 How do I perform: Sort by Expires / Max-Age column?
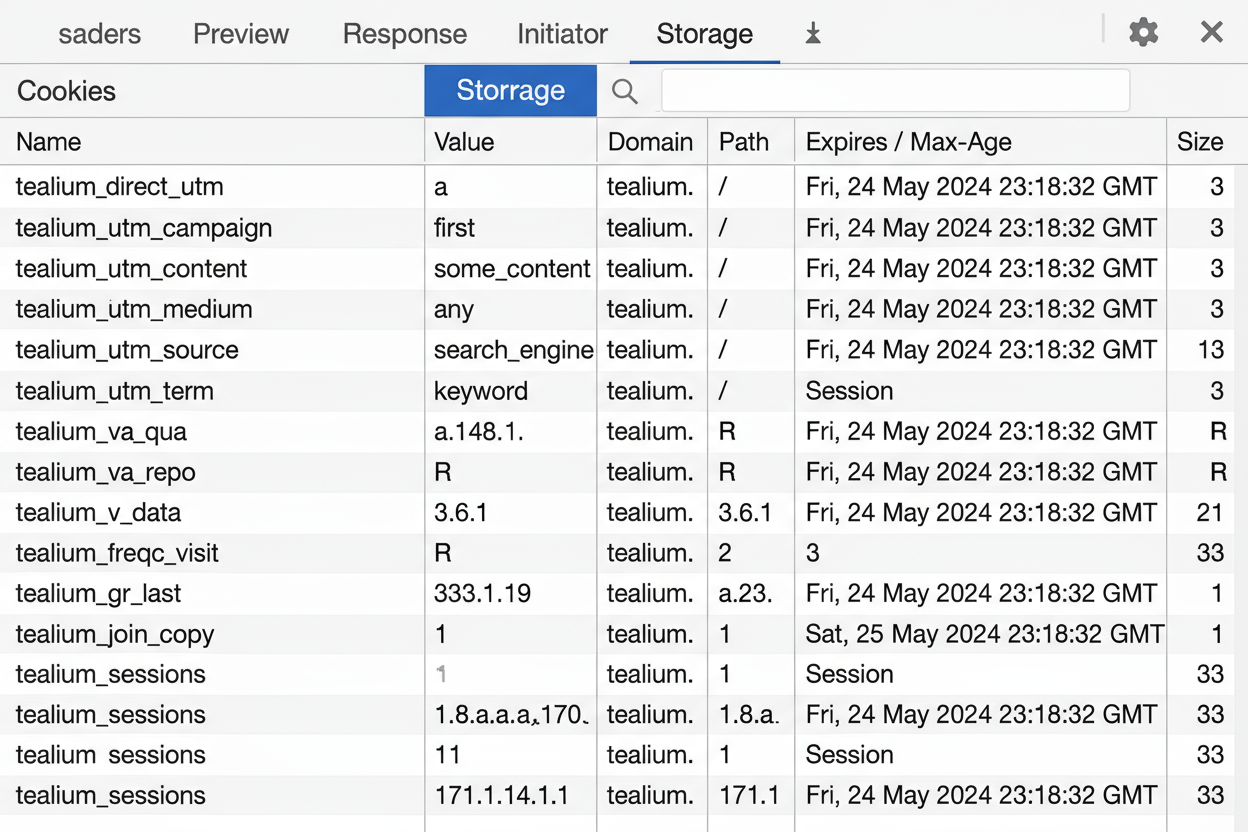point(908,142)
